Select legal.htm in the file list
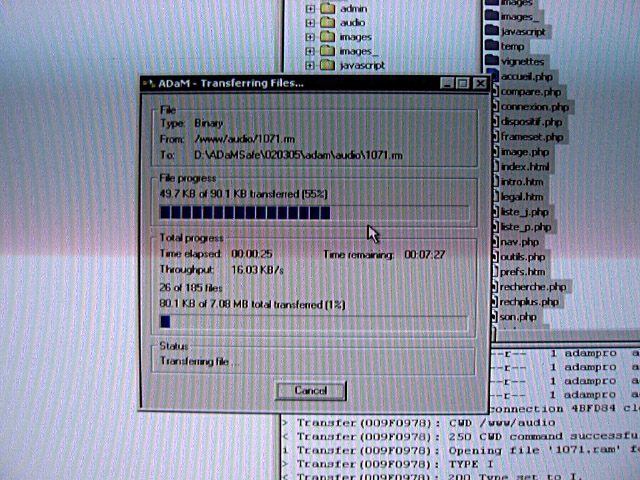The image size is (640, 480). click(522, 197)
